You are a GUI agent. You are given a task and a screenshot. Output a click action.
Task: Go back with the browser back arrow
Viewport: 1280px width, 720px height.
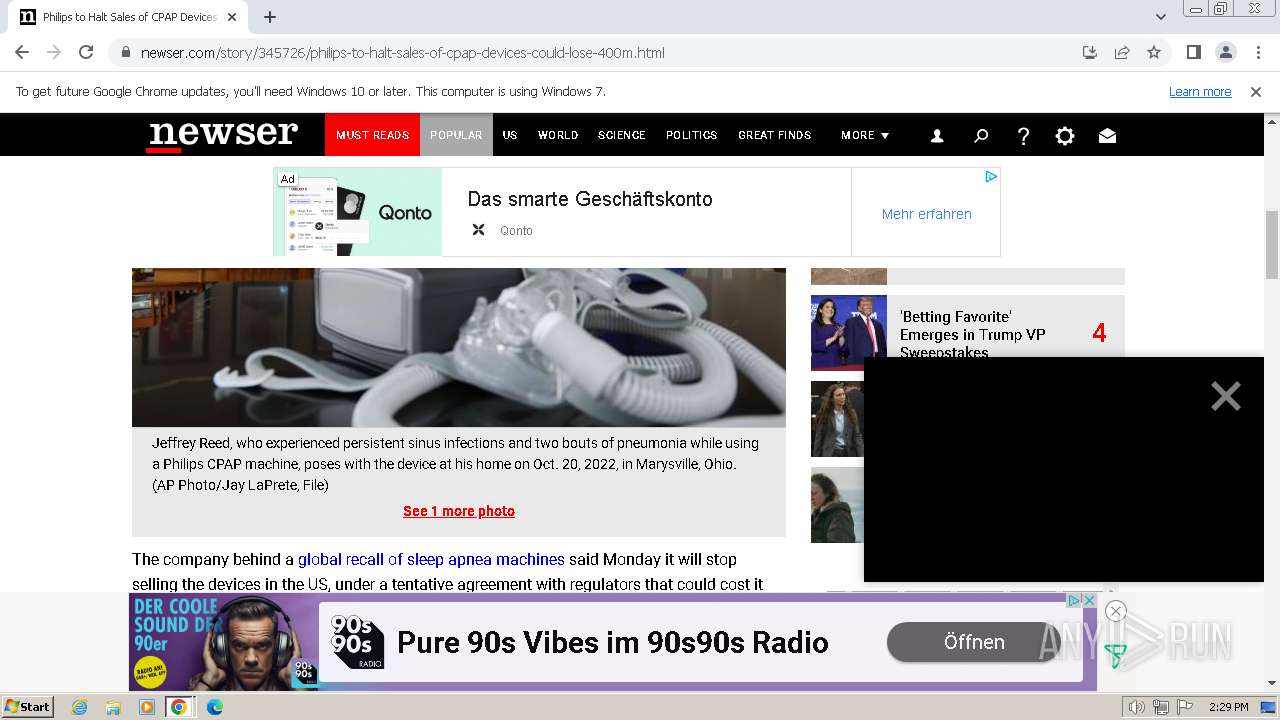pos(22,52)
